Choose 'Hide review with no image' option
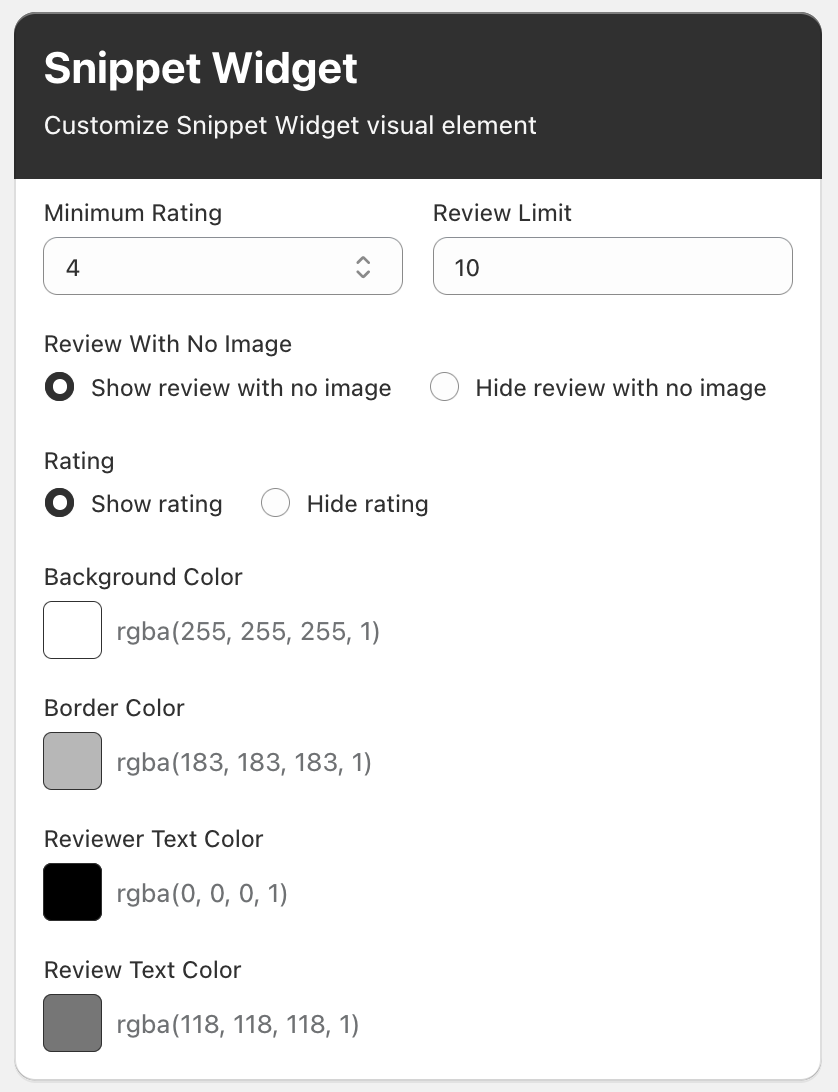The height and width of the screenshot is (1092, 838). coord(444,387)
